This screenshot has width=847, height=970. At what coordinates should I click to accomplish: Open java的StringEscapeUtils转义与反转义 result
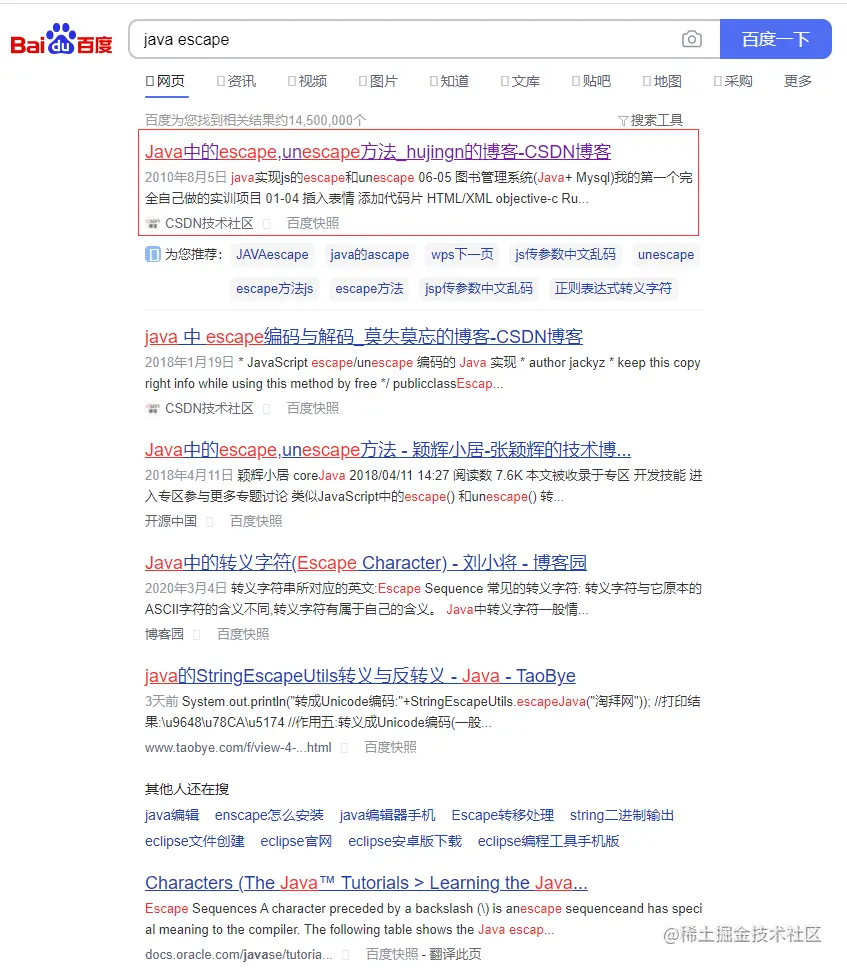pos(360,676)
